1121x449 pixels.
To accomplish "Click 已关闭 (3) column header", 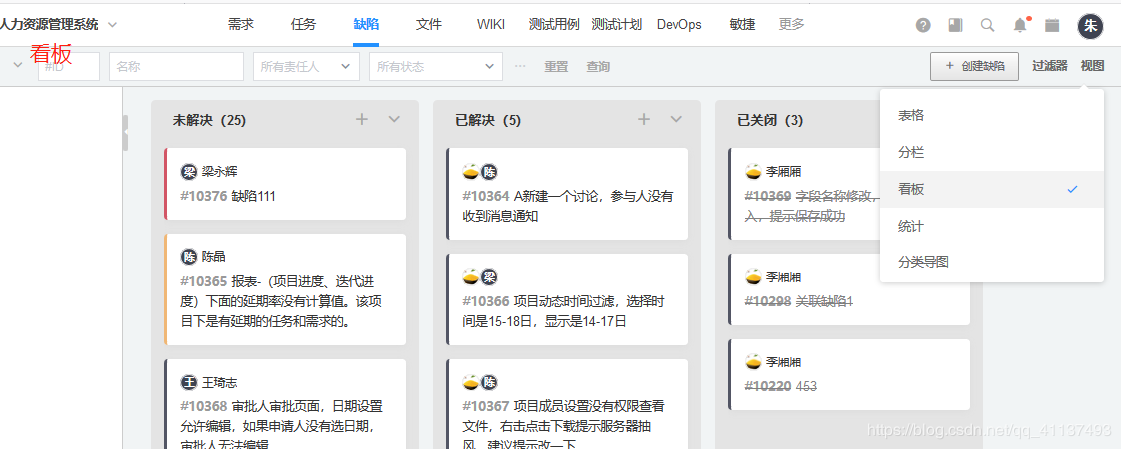I will (x=770, y=120).
